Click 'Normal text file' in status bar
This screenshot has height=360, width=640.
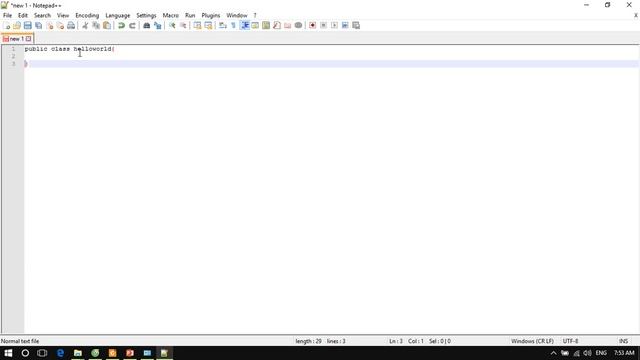20,341
